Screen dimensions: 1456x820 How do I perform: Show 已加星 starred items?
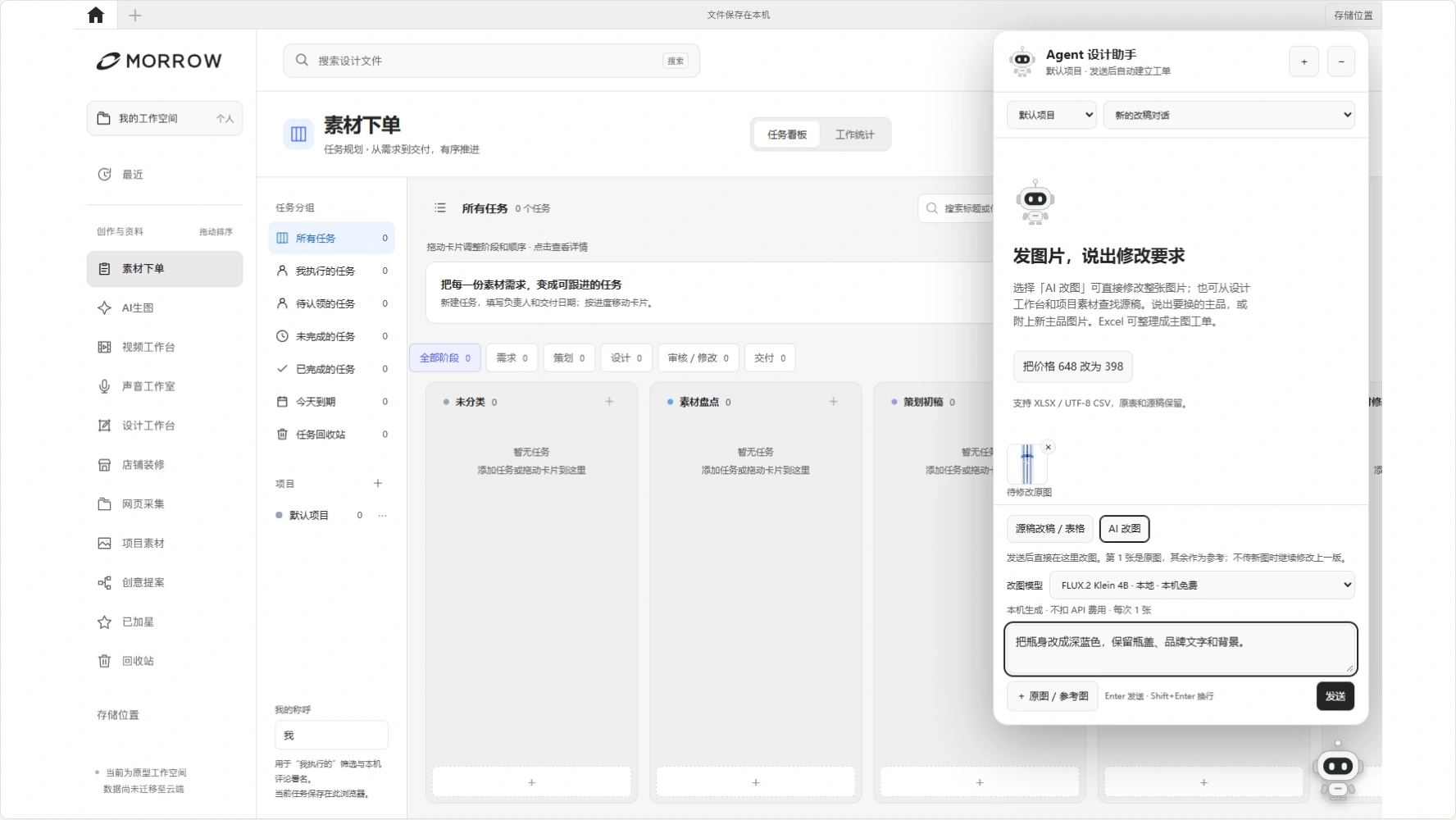coord(165,622)
